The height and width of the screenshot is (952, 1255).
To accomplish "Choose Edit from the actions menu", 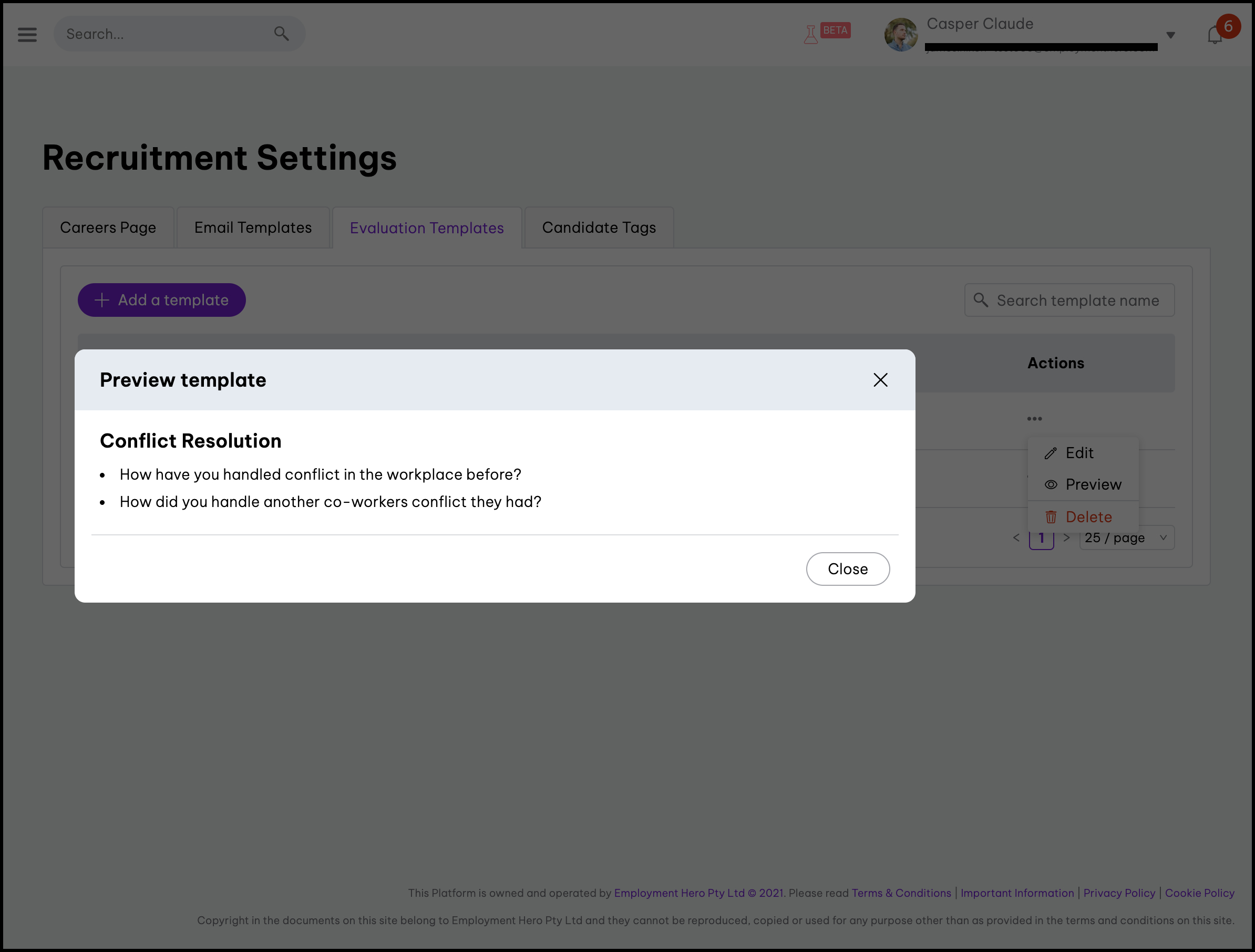I will coord(1078,453).
